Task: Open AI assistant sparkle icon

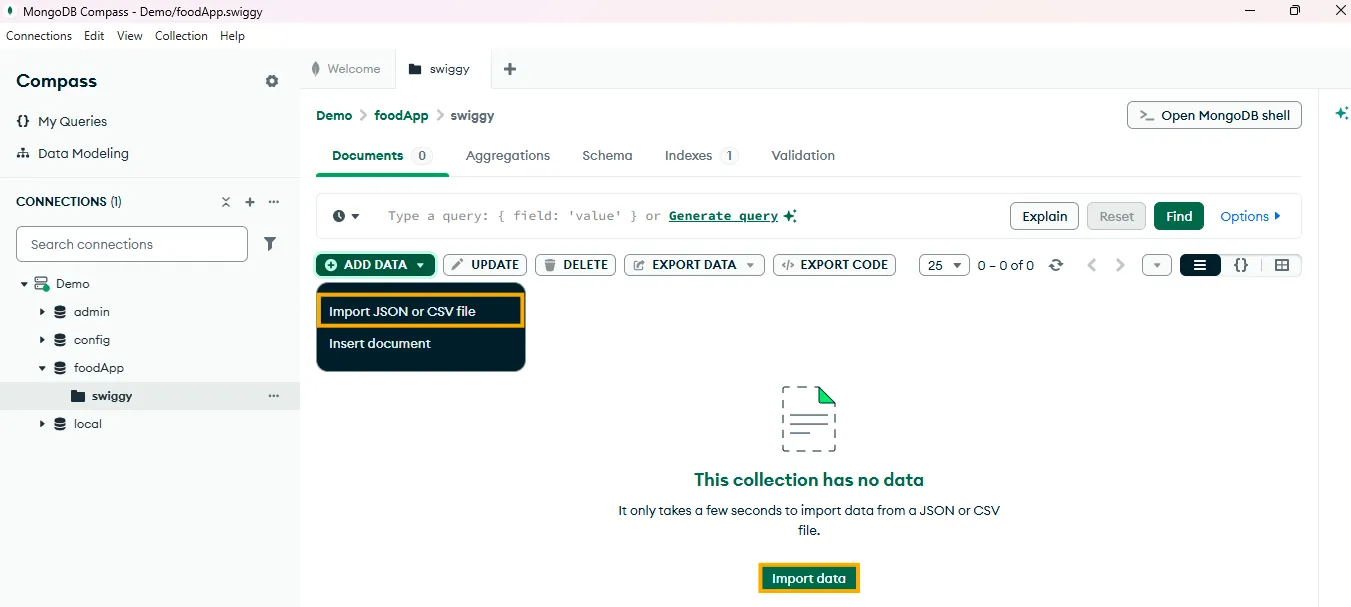Action: point(1342,114)
